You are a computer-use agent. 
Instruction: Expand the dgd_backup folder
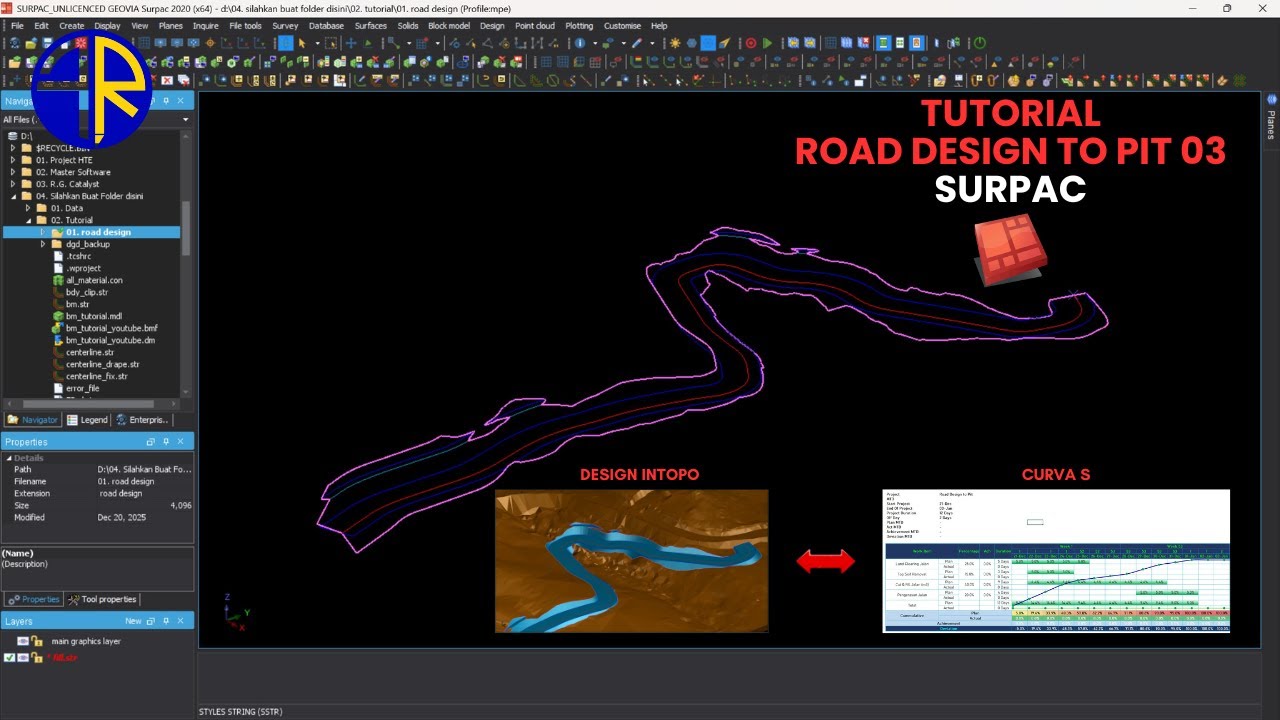tap(43, 244)
